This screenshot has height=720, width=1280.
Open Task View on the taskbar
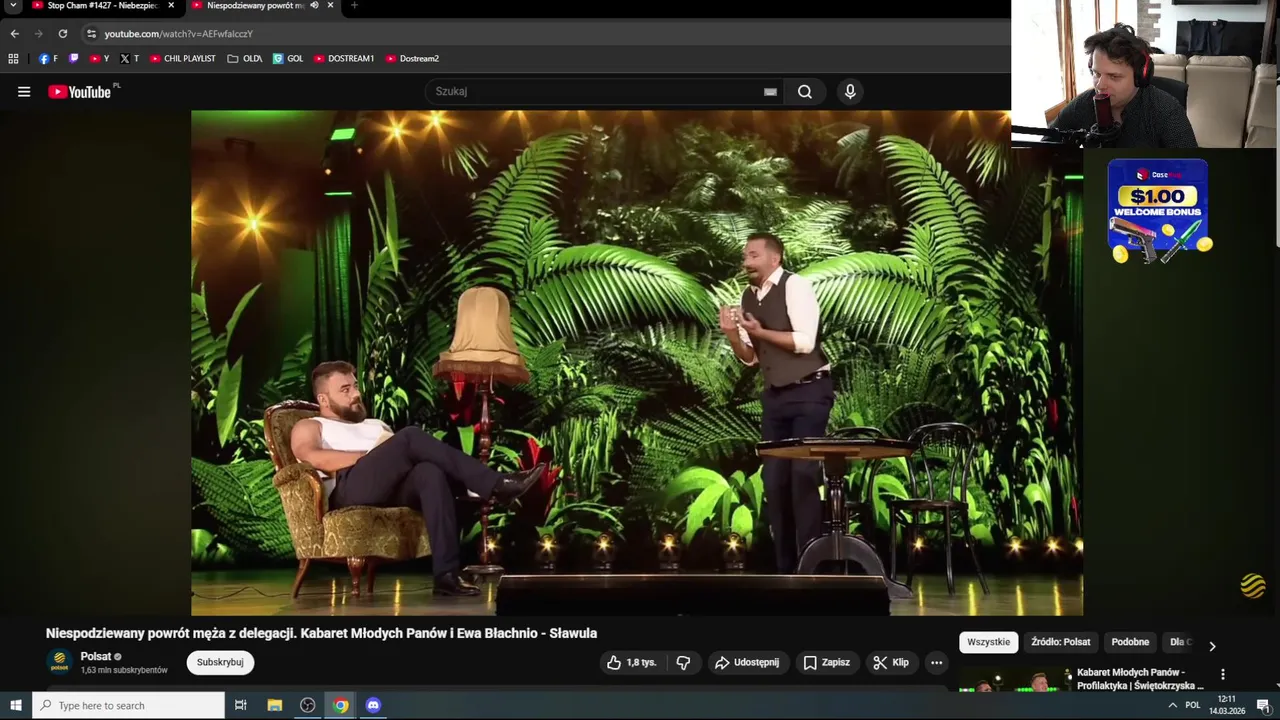point(241,705)
